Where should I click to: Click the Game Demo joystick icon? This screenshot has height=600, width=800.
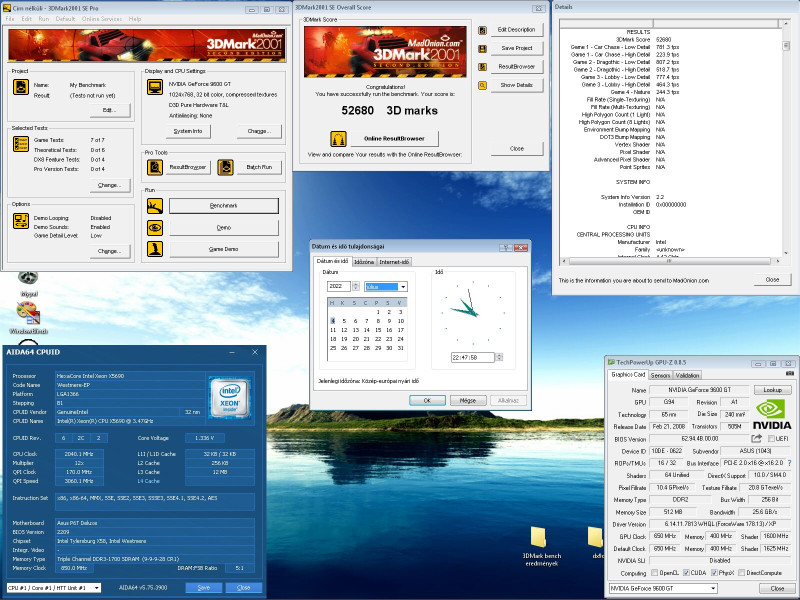click(154, 249)
